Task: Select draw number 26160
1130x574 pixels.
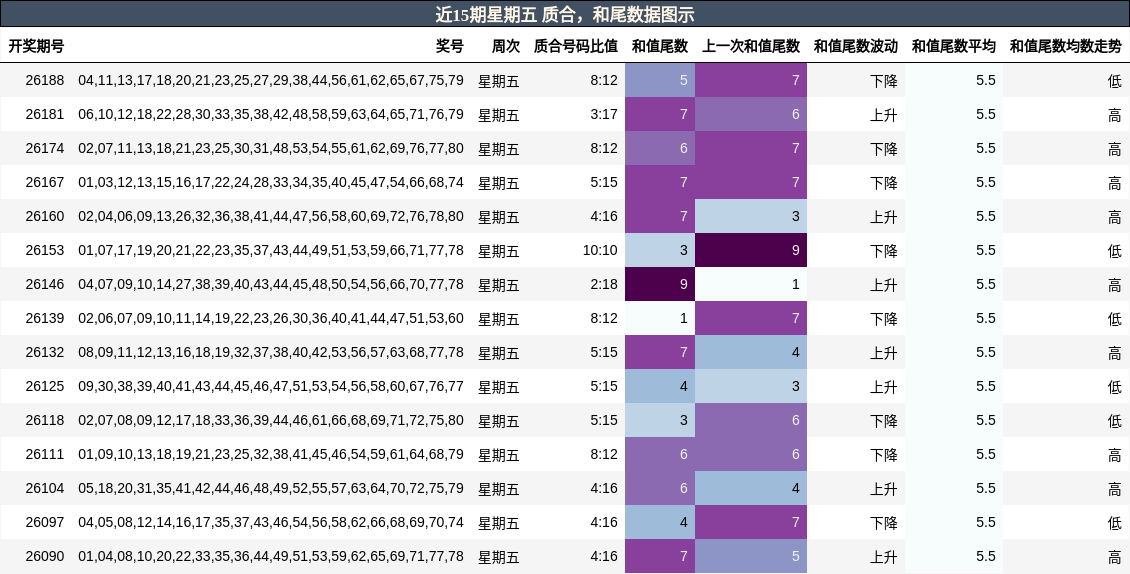Action: [45, 216]
